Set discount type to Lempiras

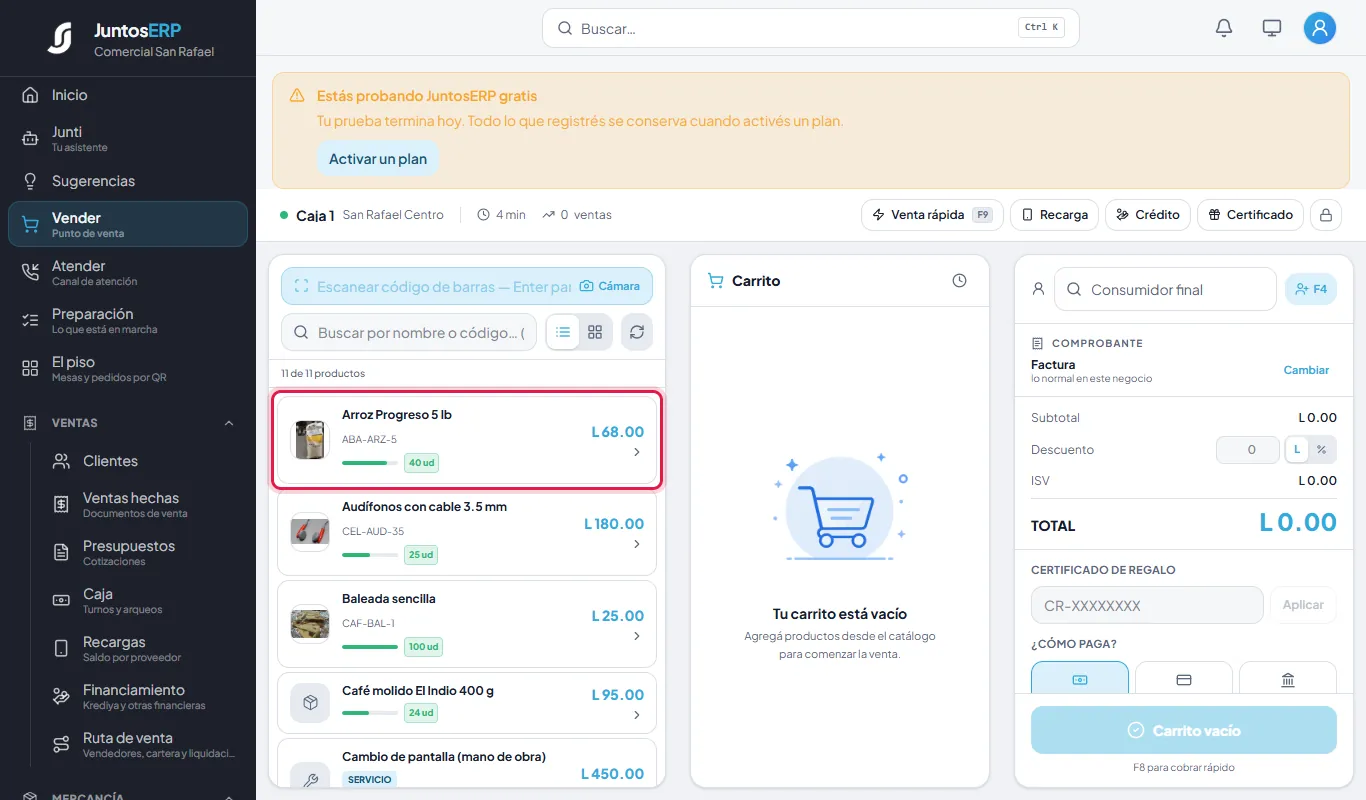point(1297,450)
